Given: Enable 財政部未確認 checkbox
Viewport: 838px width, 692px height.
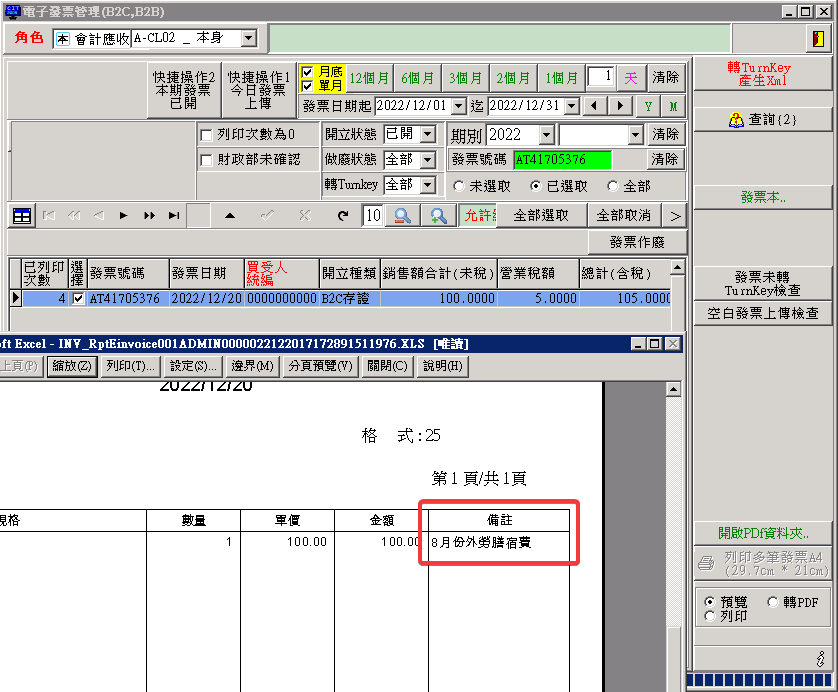Looking at the screenshot, I should coord(207,160).
